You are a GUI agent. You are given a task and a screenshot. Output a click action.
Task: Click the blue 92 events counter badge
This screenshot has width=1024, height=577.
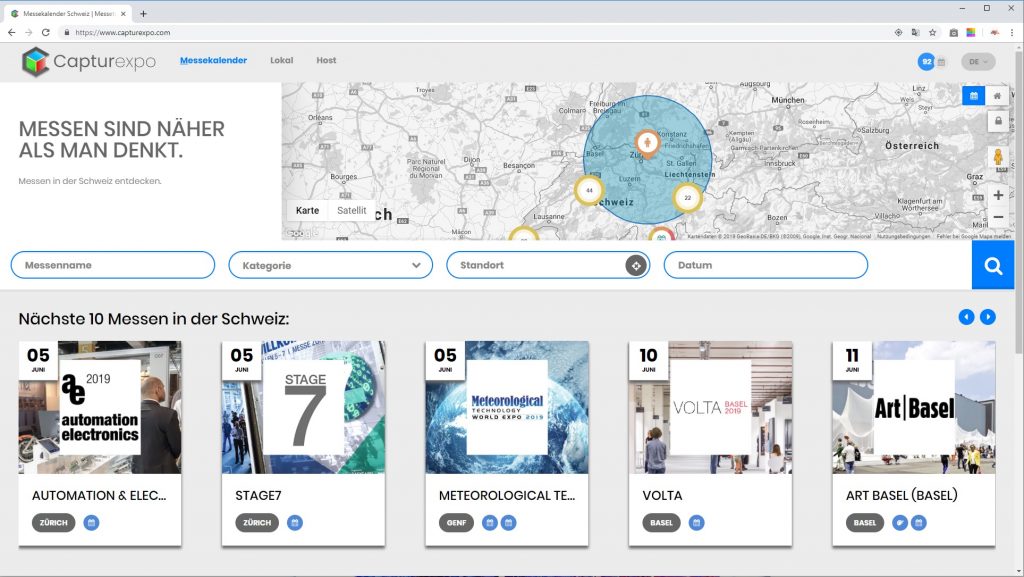click(x=926, y=62)
